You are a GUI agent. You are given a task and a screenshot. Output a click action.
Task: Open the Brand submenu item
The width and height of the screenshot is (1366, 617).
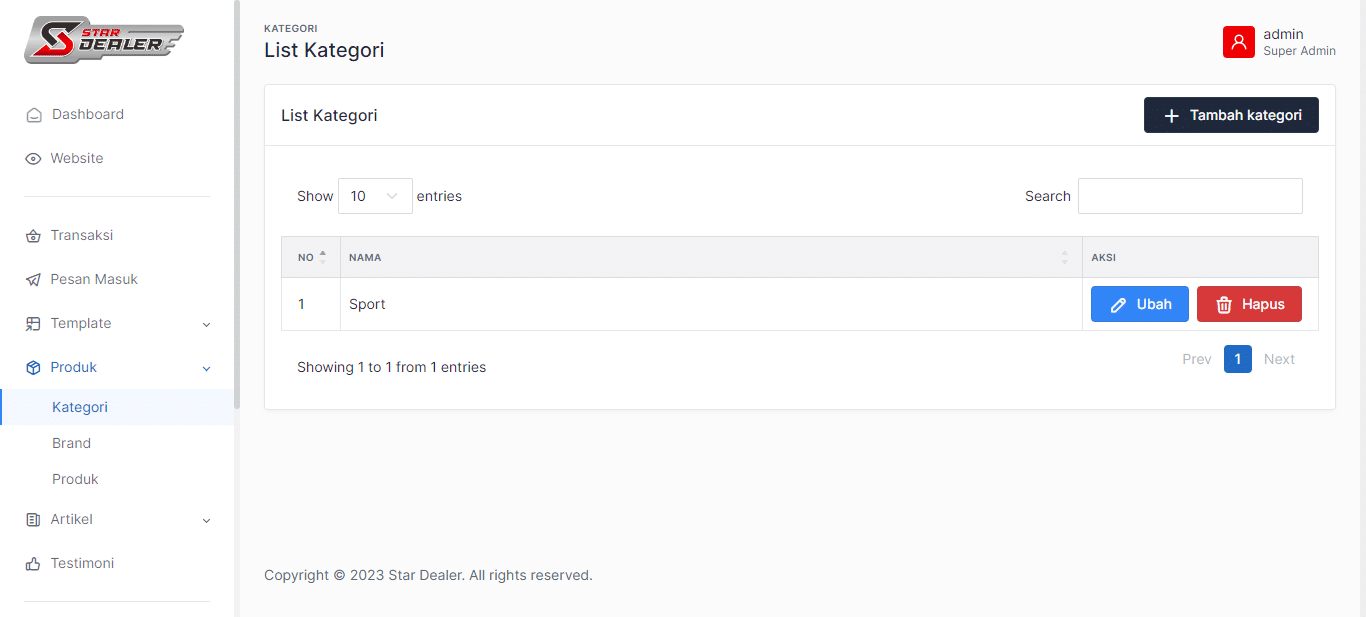click(x=71, y=443)
